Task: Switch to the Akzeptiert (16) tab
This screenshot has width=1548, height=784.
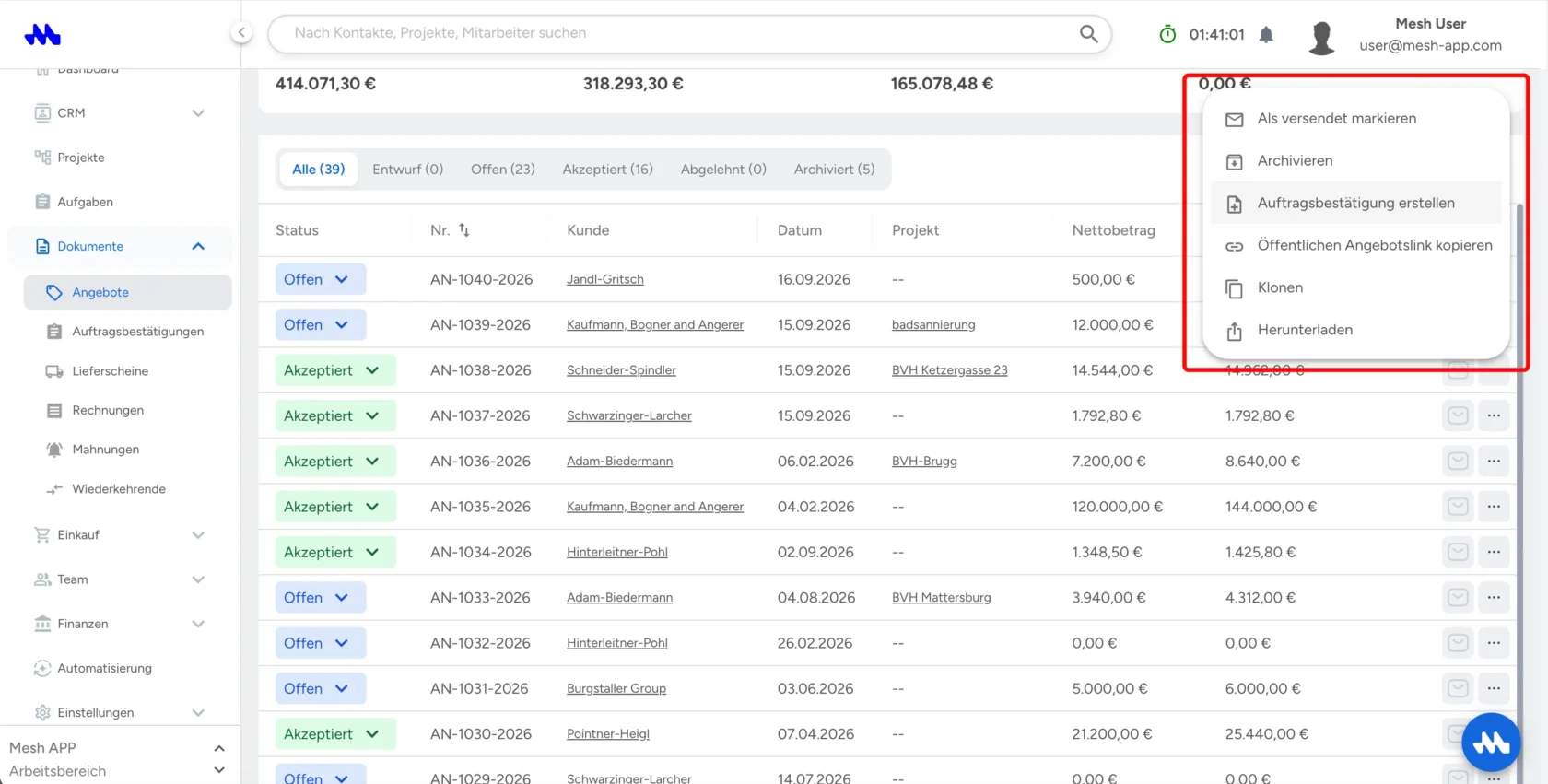Action: click(608, 170)
